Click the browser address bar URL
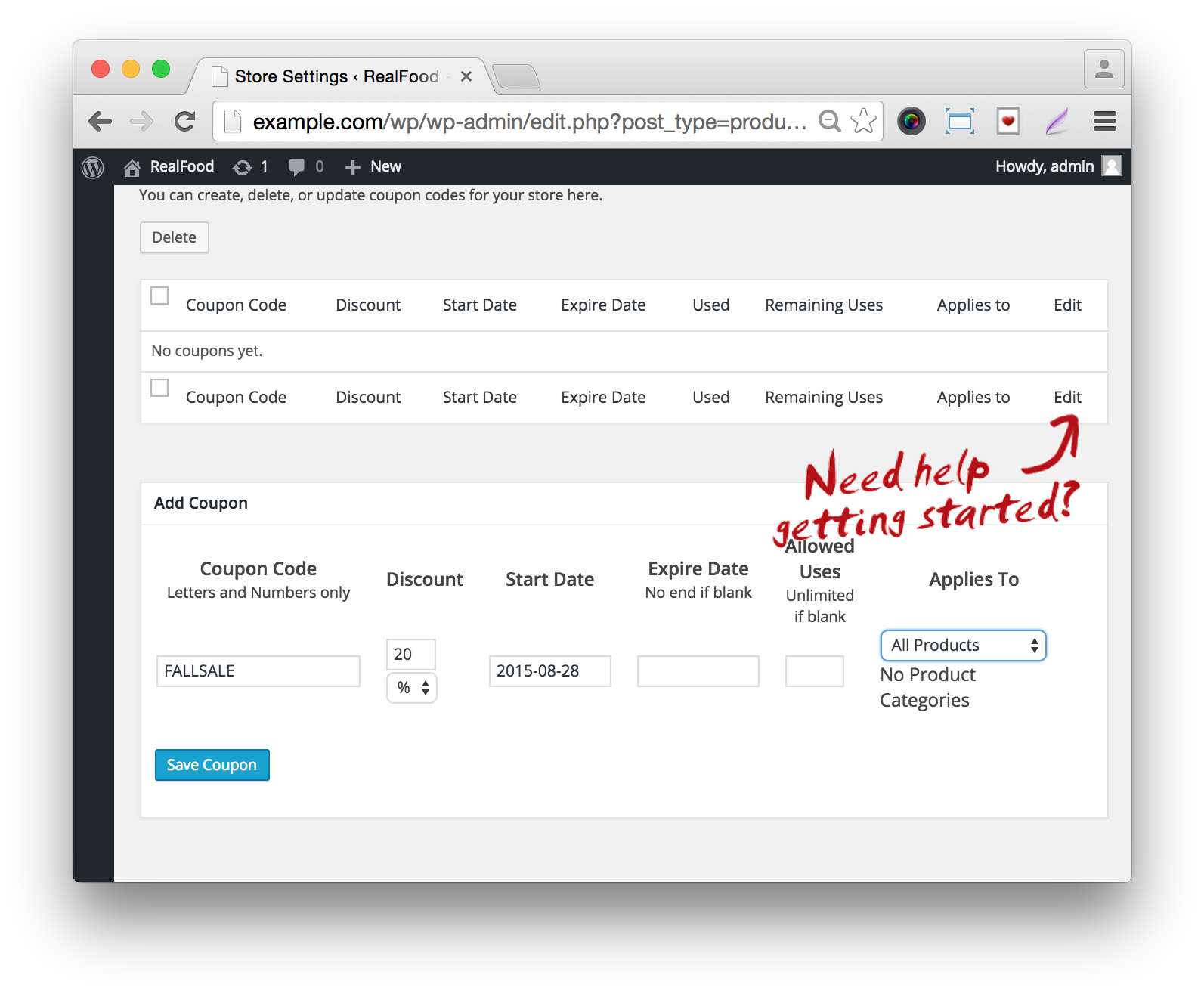The image size is (1204, 994). (x=530, y=122)
